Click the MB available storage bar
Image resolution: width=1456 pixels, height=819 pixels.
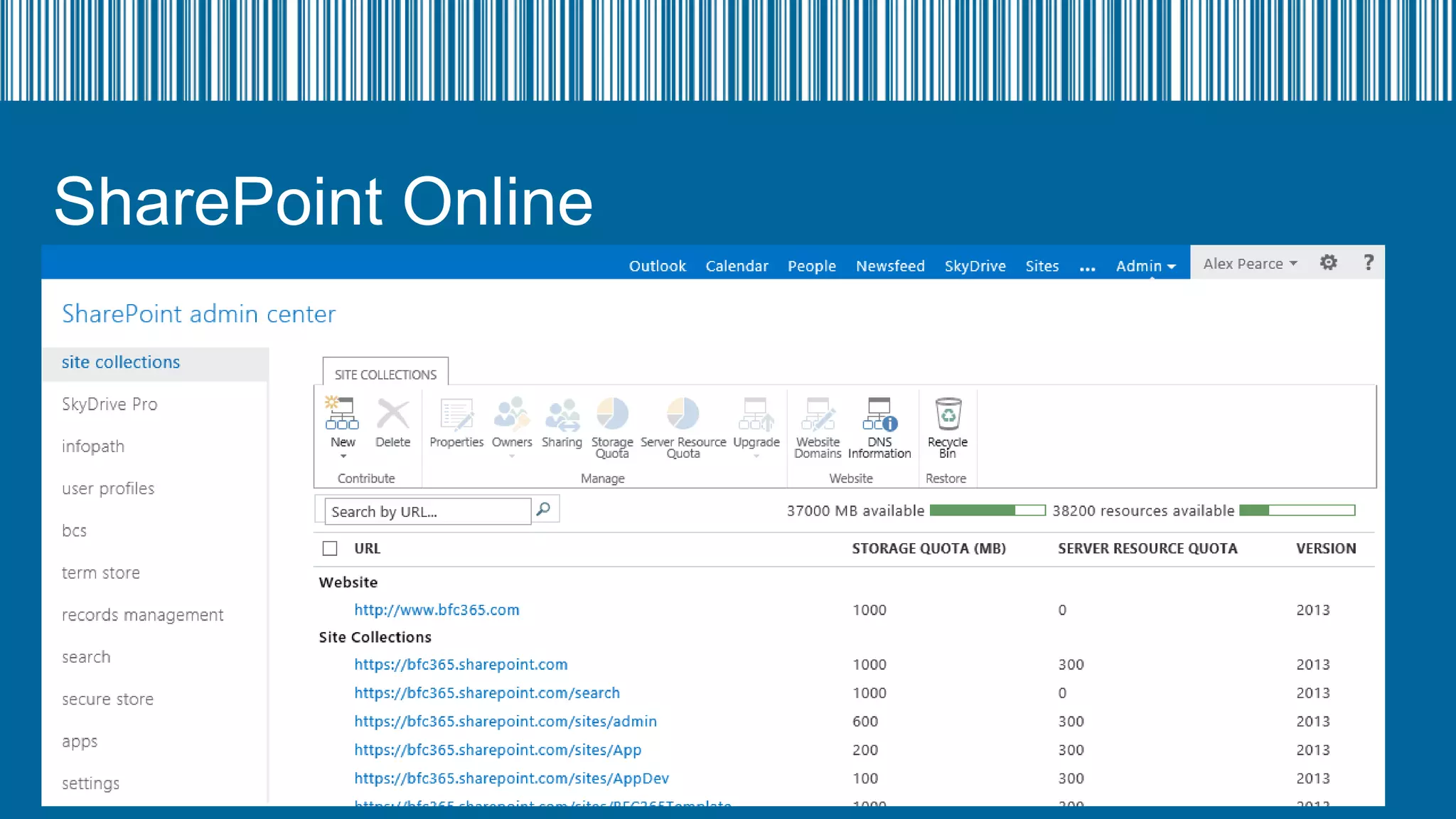pos(987,510)
